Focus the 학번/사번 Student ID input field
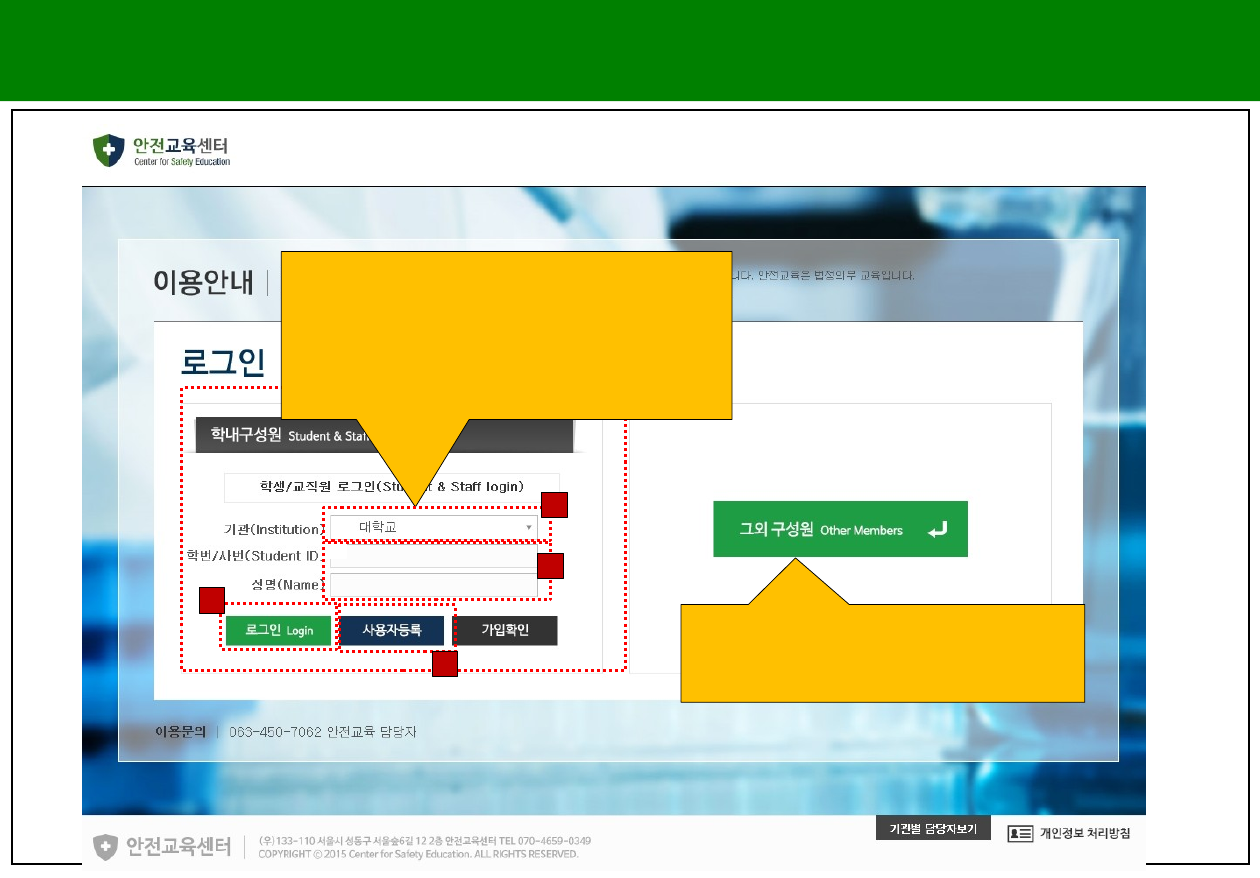 pos(432,556)
